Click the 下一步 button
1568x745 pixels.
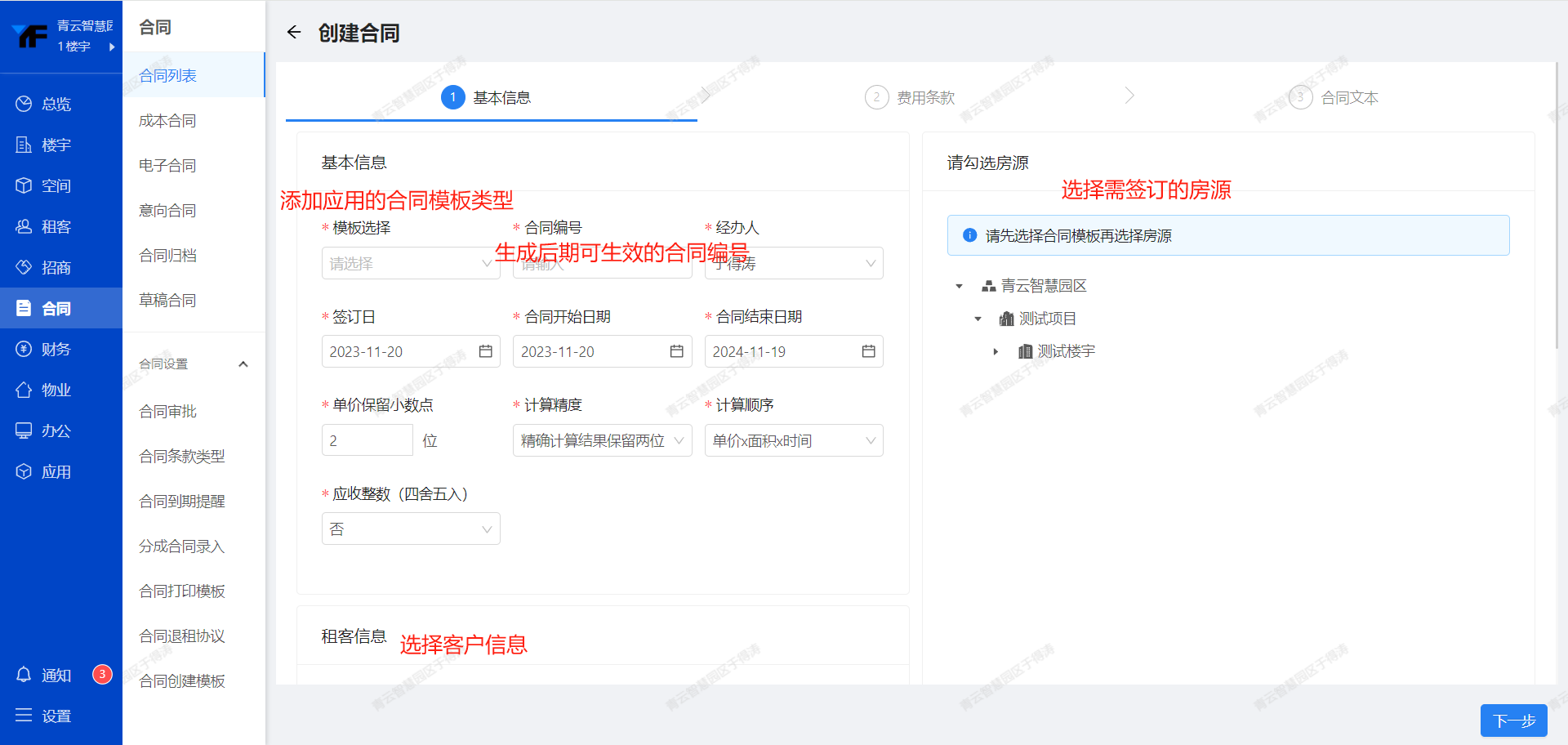coord(1513,720)
